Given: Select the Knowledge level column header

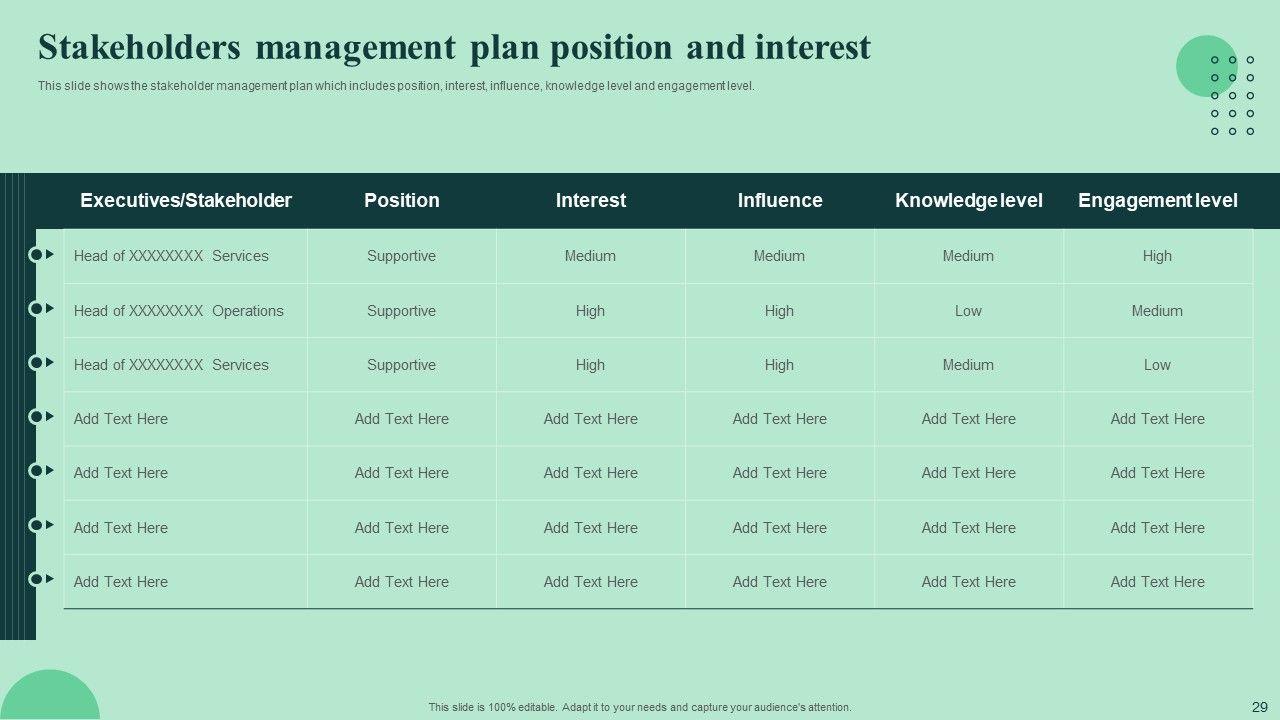Looking at the screenshot, I should point(968,201).
